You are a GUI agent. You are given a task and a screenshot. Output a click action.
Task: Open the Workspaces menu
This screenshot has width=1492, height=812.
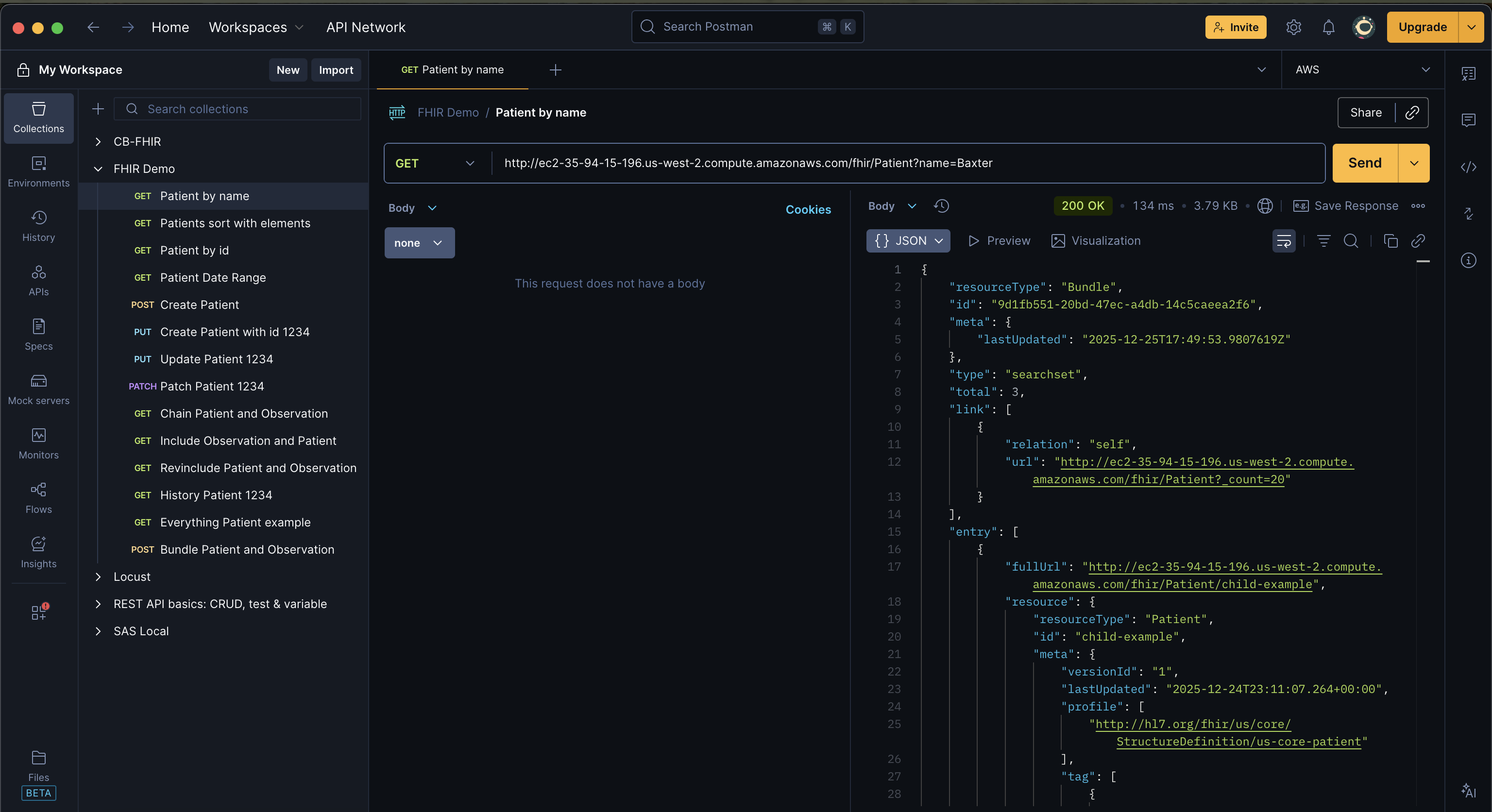pyautogui.click(x=255, y=27)
